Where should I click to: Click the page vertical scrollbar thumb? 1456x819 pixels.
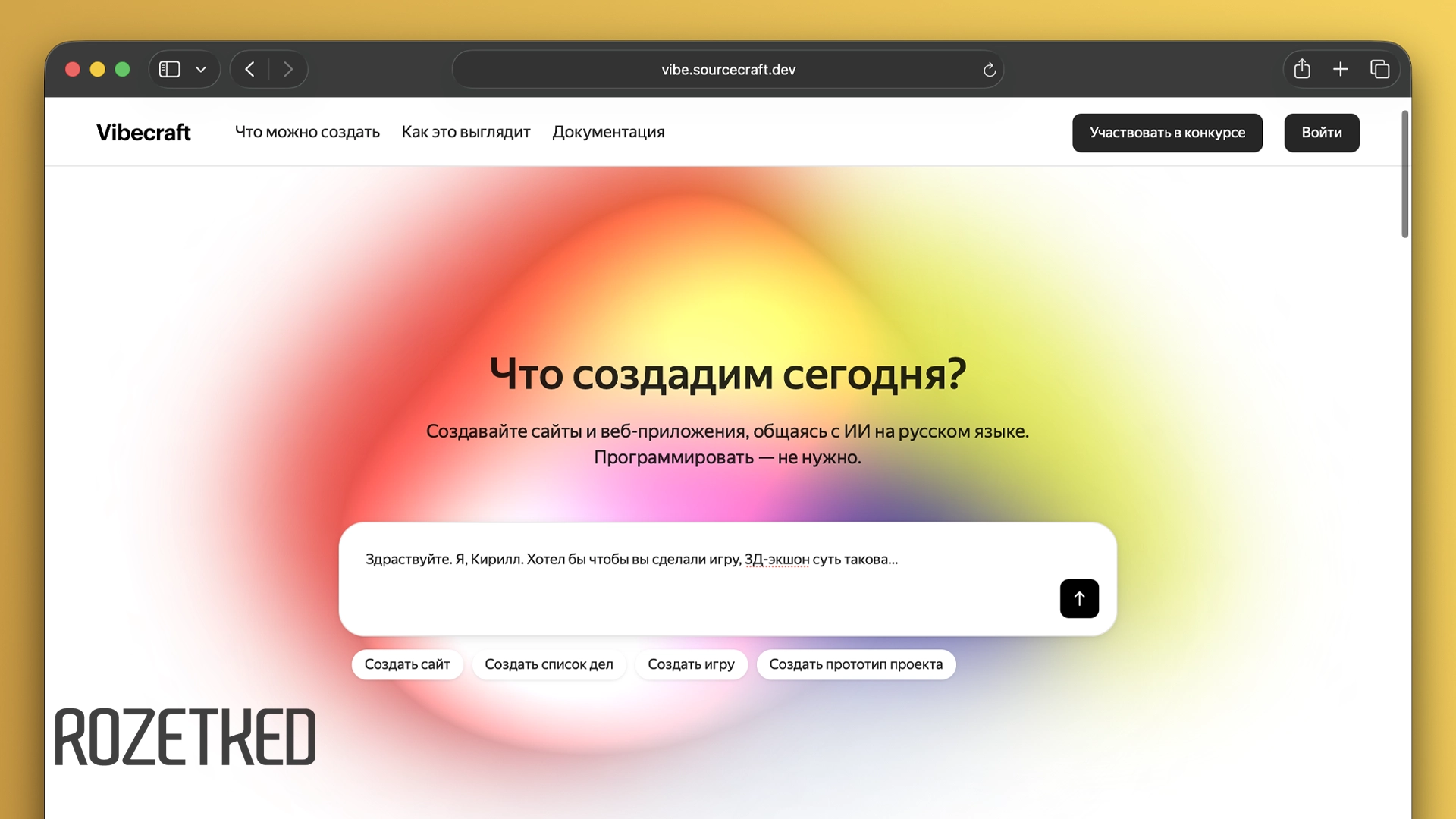pos(1404,174)
